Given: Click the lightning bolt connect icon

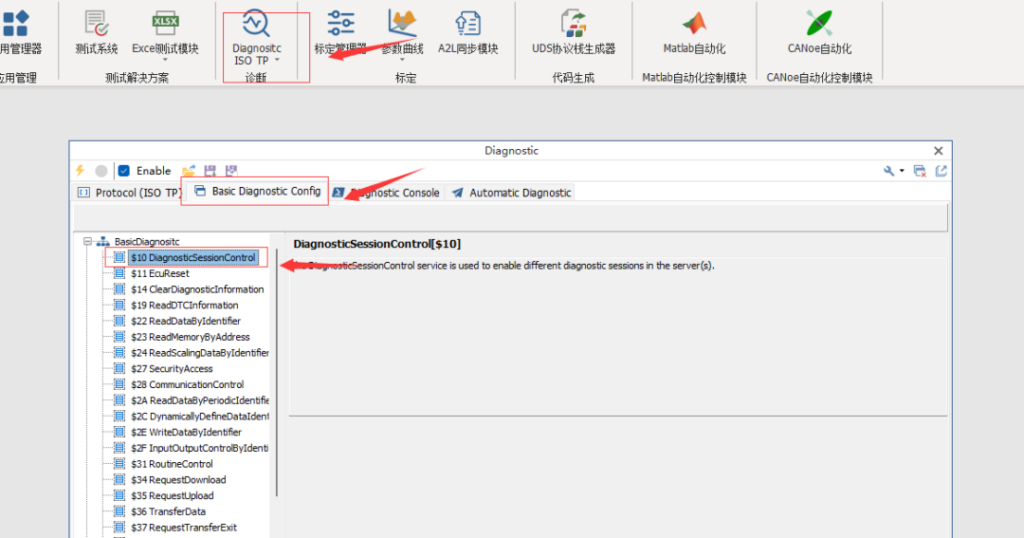Looking at the screenshot, I should click(80, 171).
